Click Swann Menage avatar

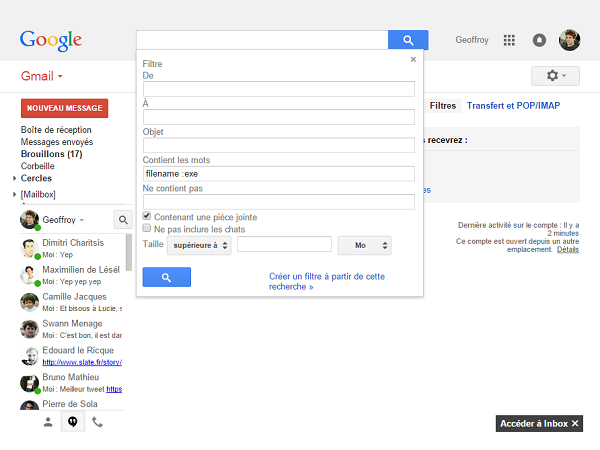coord(29,329)
